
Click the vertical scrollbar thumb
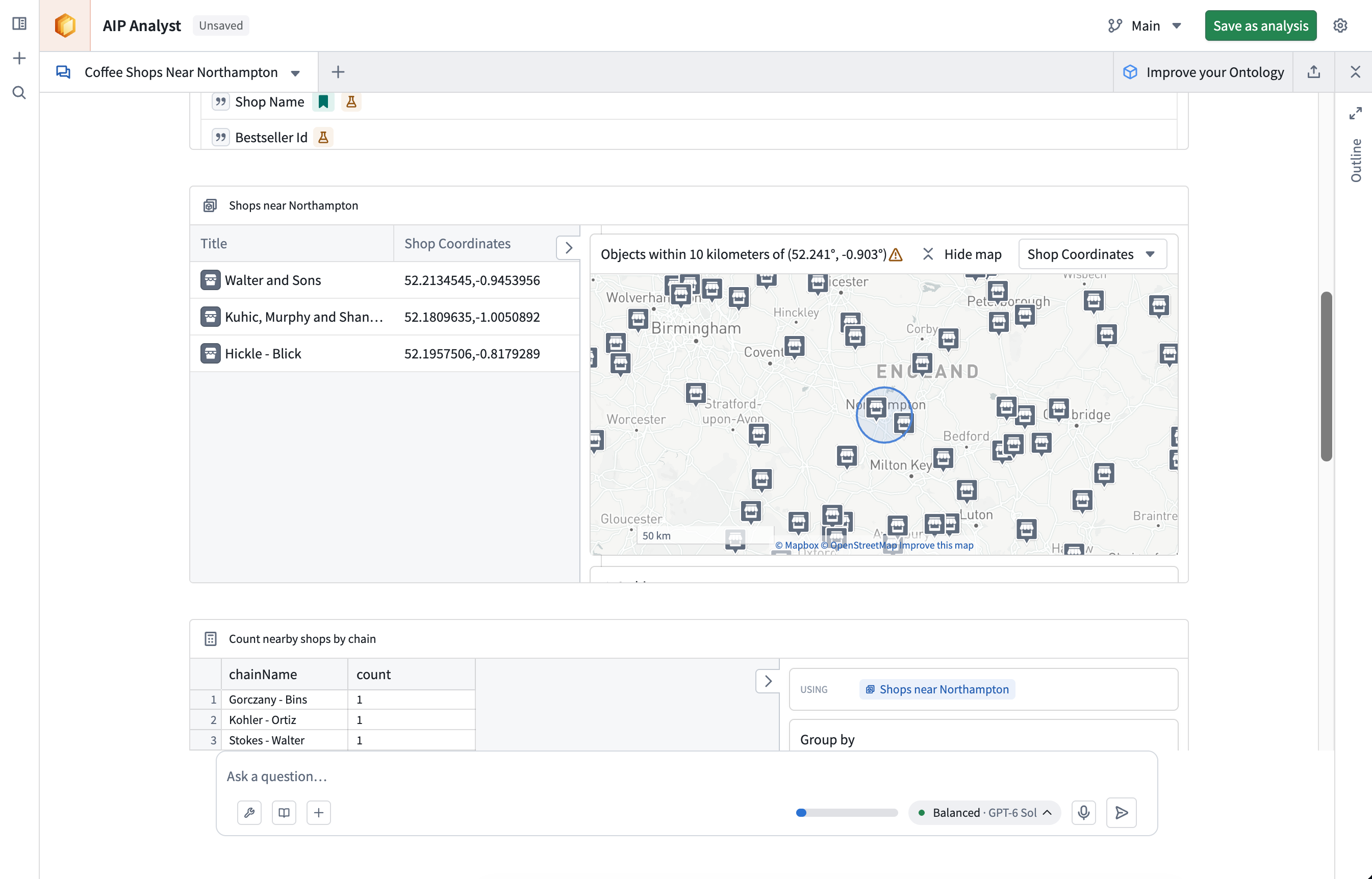coord(1326,376)
